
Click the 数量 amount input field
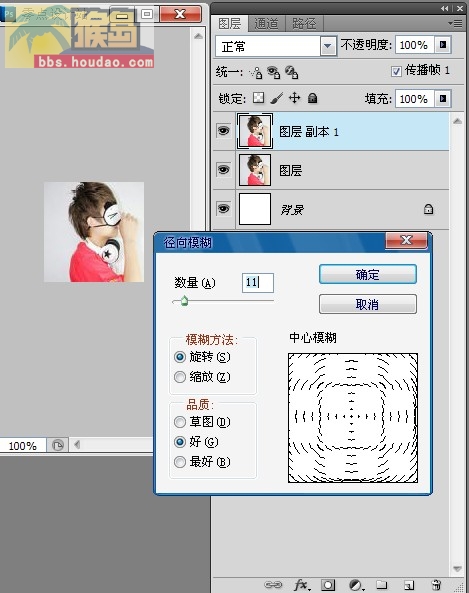258,283
